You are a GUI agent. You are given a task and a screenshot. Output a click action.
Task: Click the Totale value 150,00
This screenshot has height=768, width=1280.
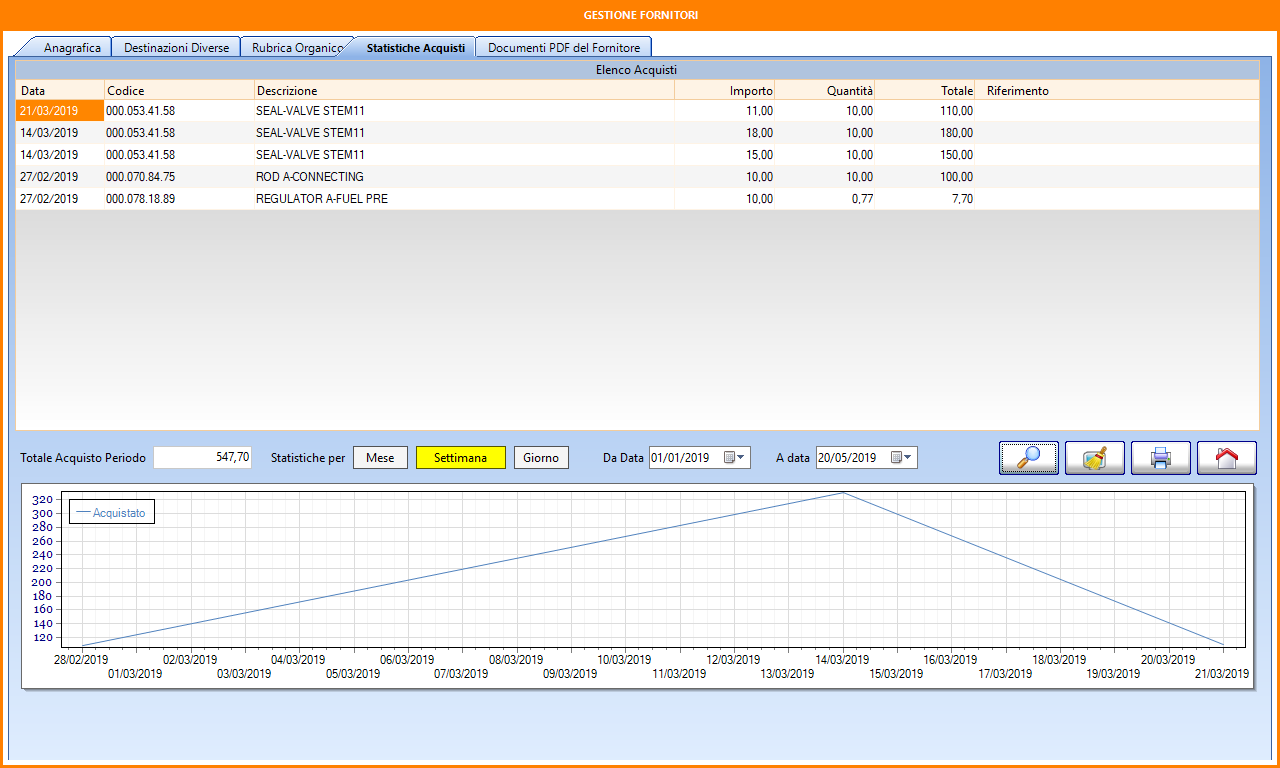tap(956, 155)
